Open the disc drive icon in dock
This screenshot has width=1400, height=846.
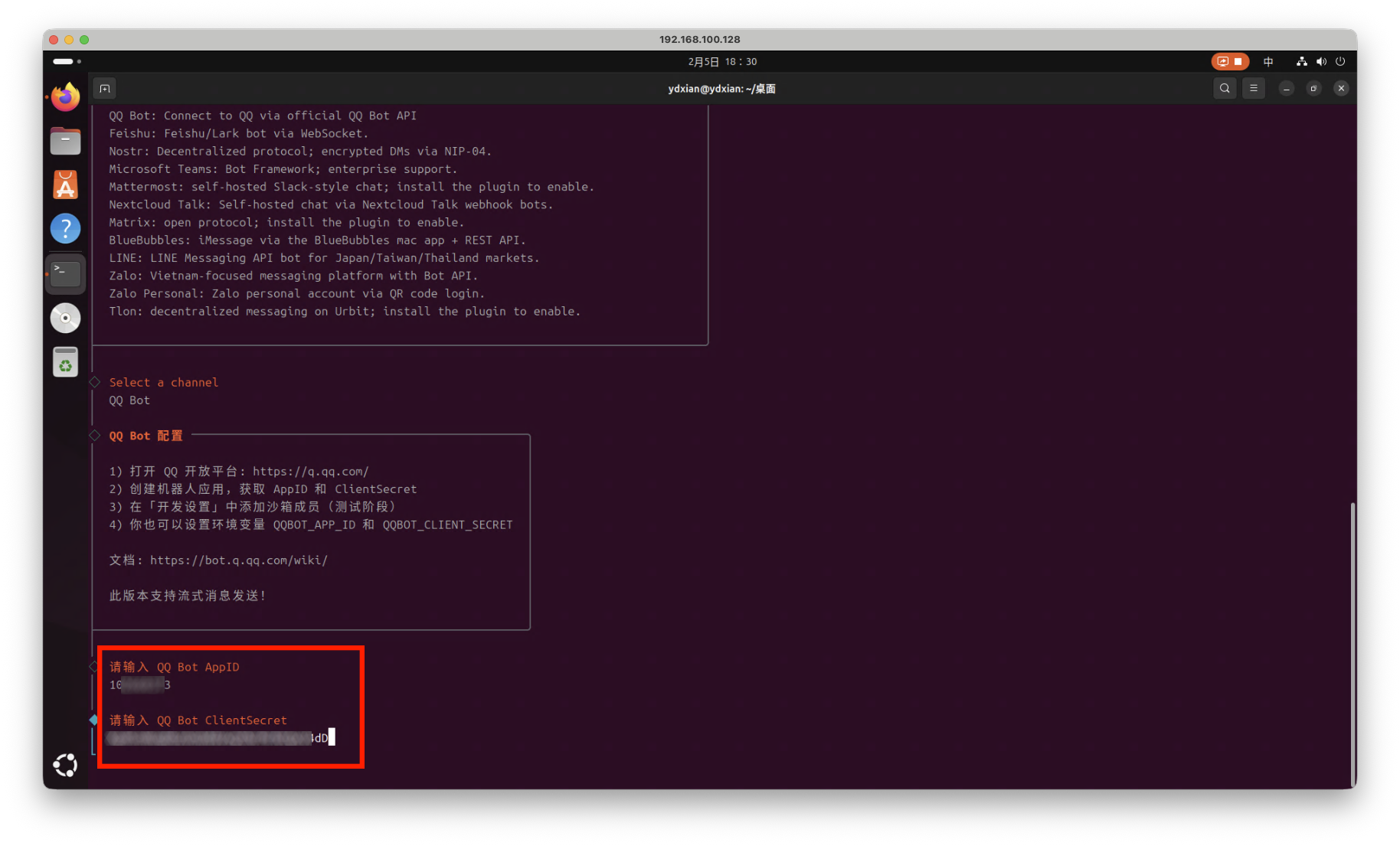point(66,318)
